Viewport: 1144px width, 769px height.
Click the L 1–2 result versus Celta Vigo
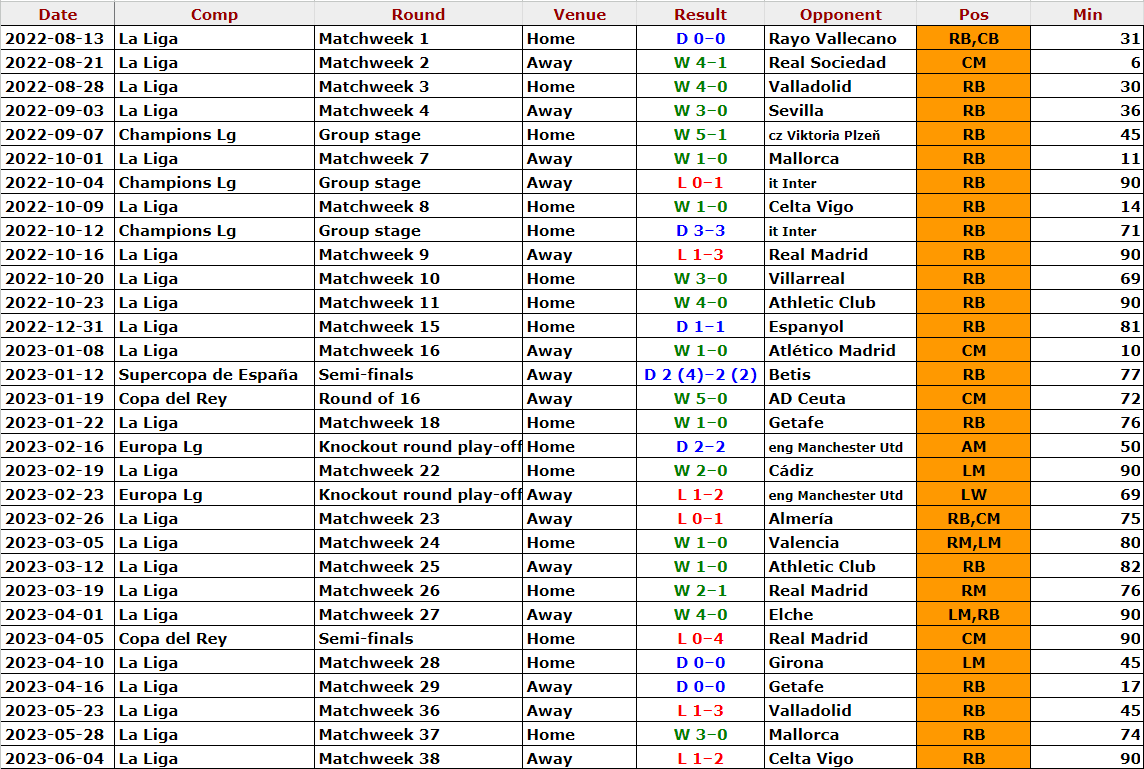coord(700,758)
